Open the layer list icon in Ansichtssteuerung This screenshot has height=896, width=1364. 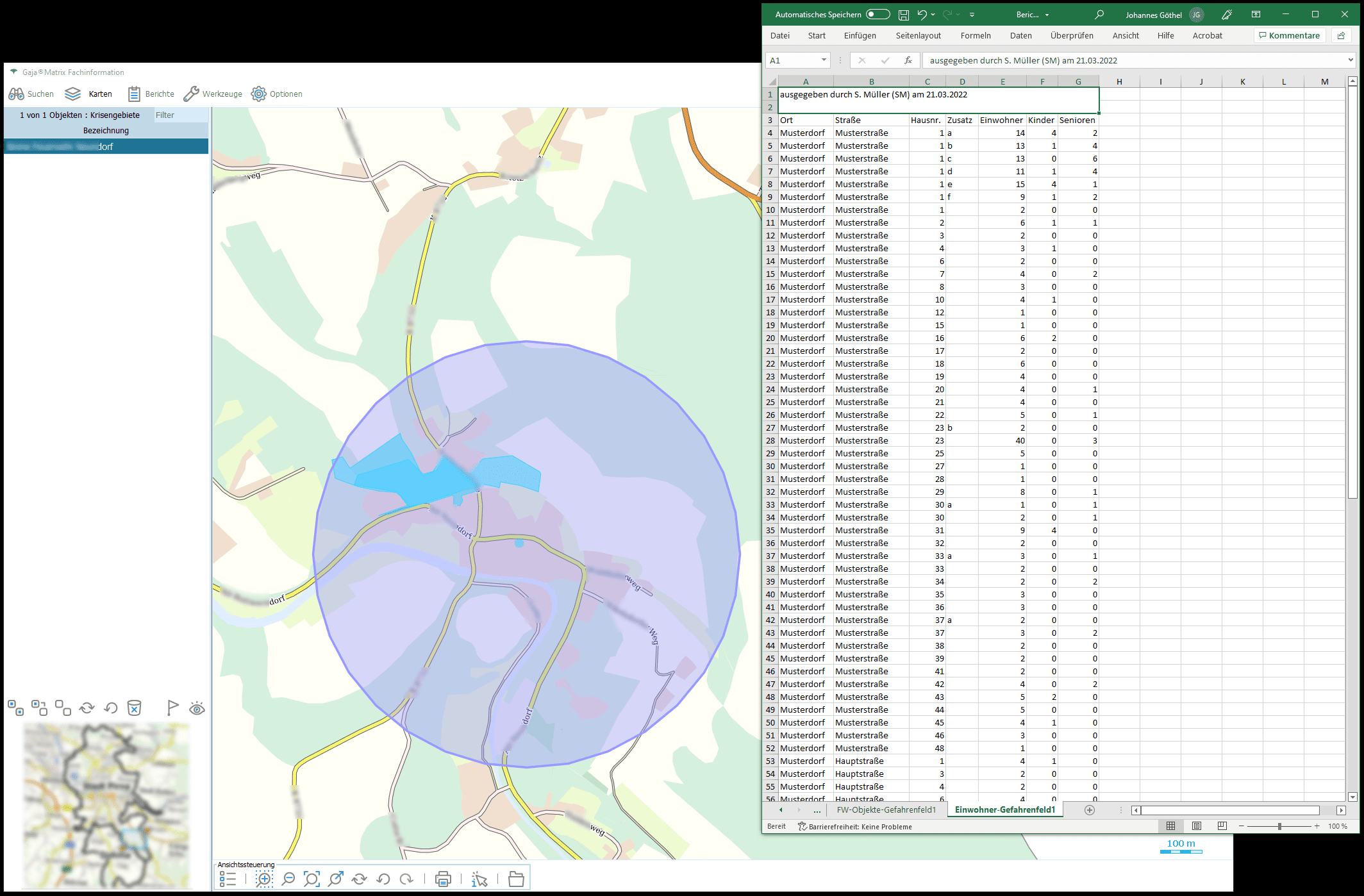pos(228,879)
